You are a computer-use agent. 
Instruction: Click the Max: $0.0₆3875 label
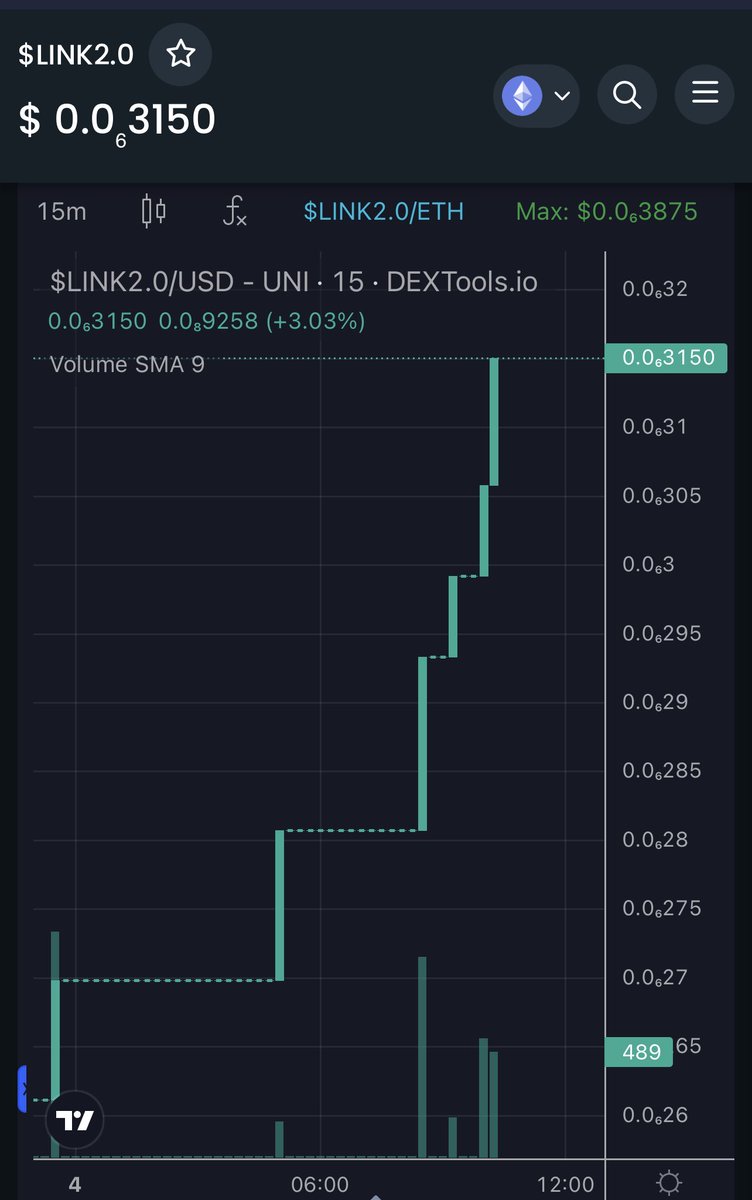point(607,212)
